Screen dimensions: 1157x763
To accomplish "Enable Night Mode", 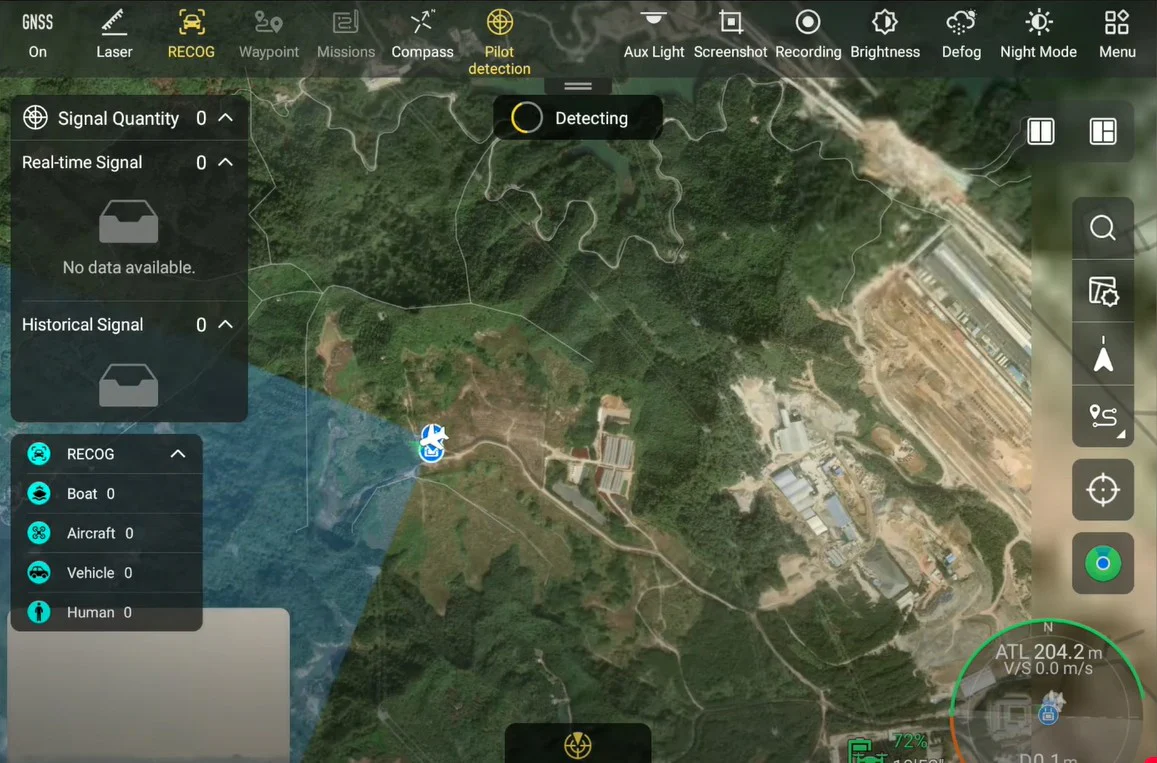I will point(1038,34).
